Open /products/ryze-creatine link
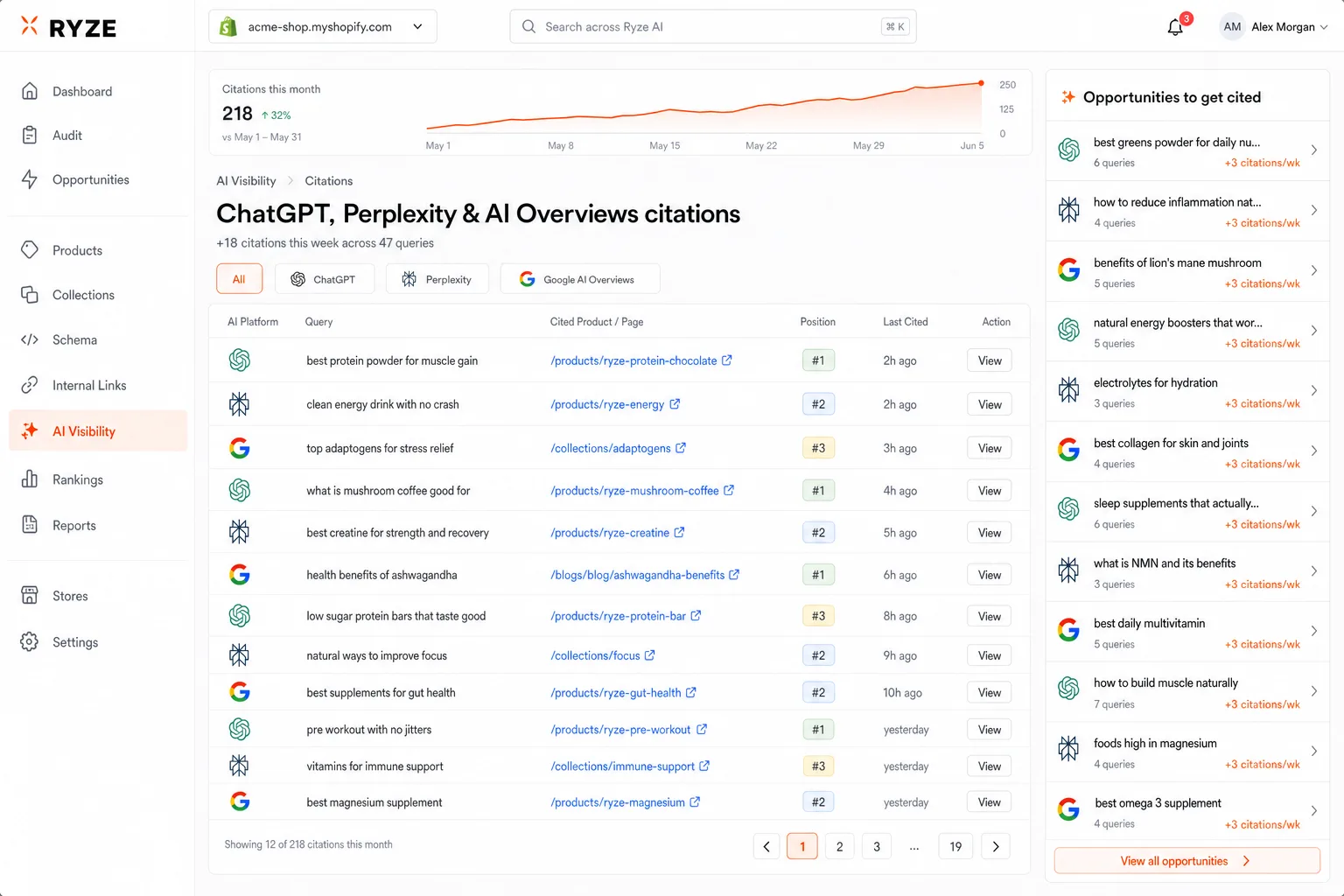The width and height of the screenshot is (1344, 896). [x=610, y=533]
